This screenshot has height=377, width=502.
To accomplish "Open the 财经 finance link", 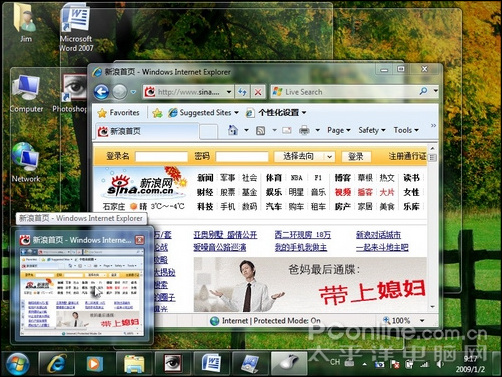I will (x=205, y=192).
